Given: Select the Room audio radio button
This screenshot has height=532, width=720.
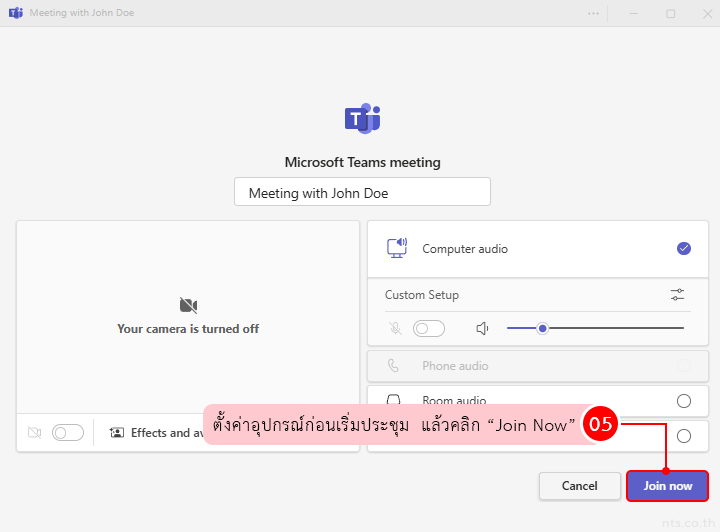Looking at the screenshot, I should (x=684, y=401).
